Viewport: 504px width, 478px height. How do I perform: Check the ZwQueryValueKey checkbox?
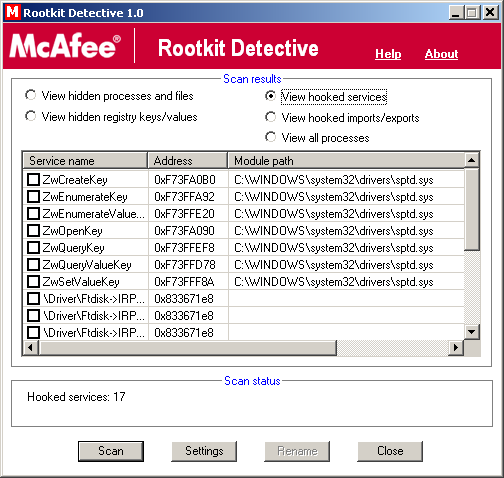click(33, 265)
